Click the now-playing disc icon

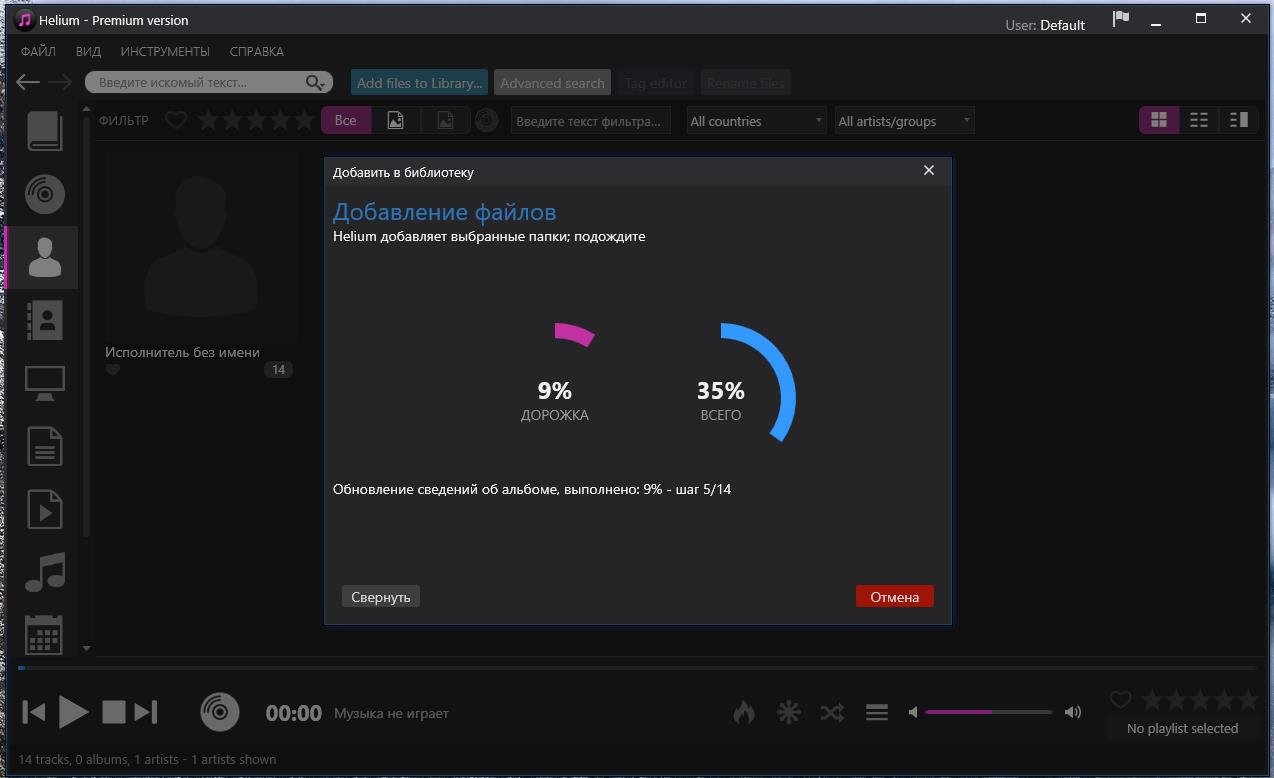(220, 712)
